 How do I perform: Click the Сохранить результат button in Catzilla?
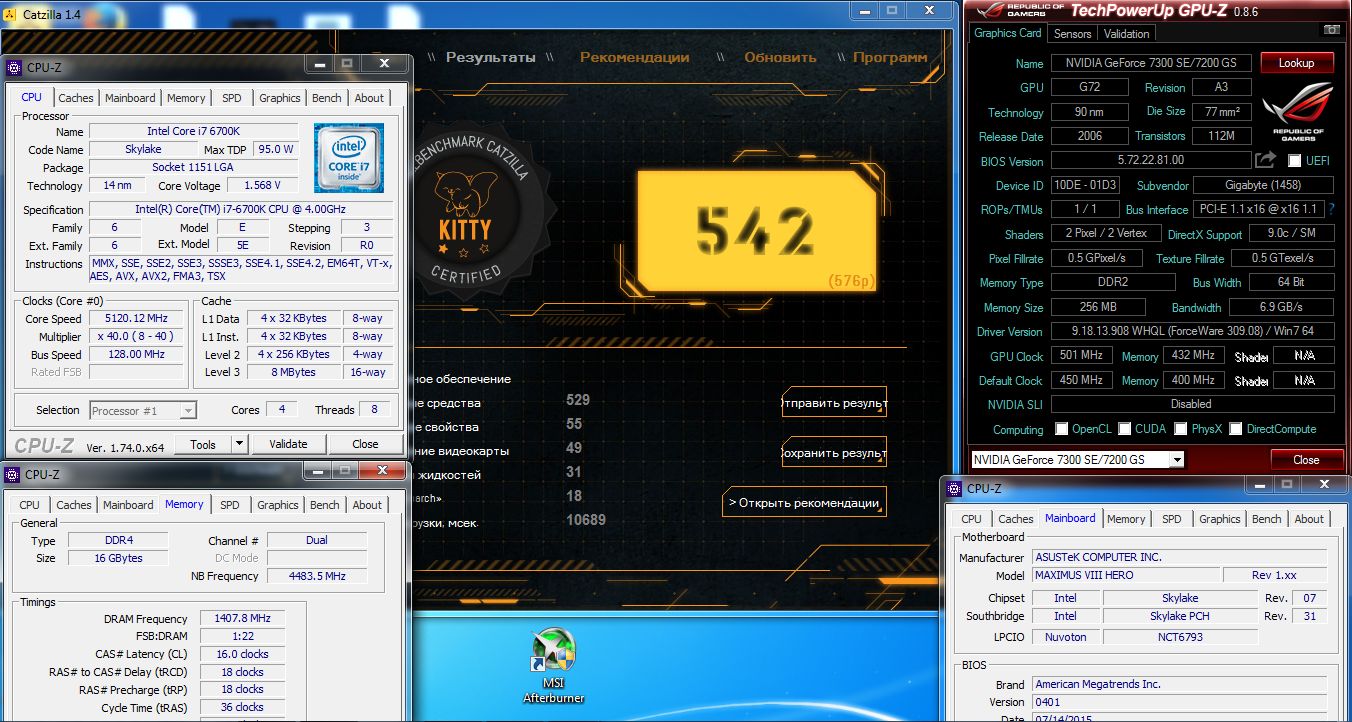click(x=834, y=452)
